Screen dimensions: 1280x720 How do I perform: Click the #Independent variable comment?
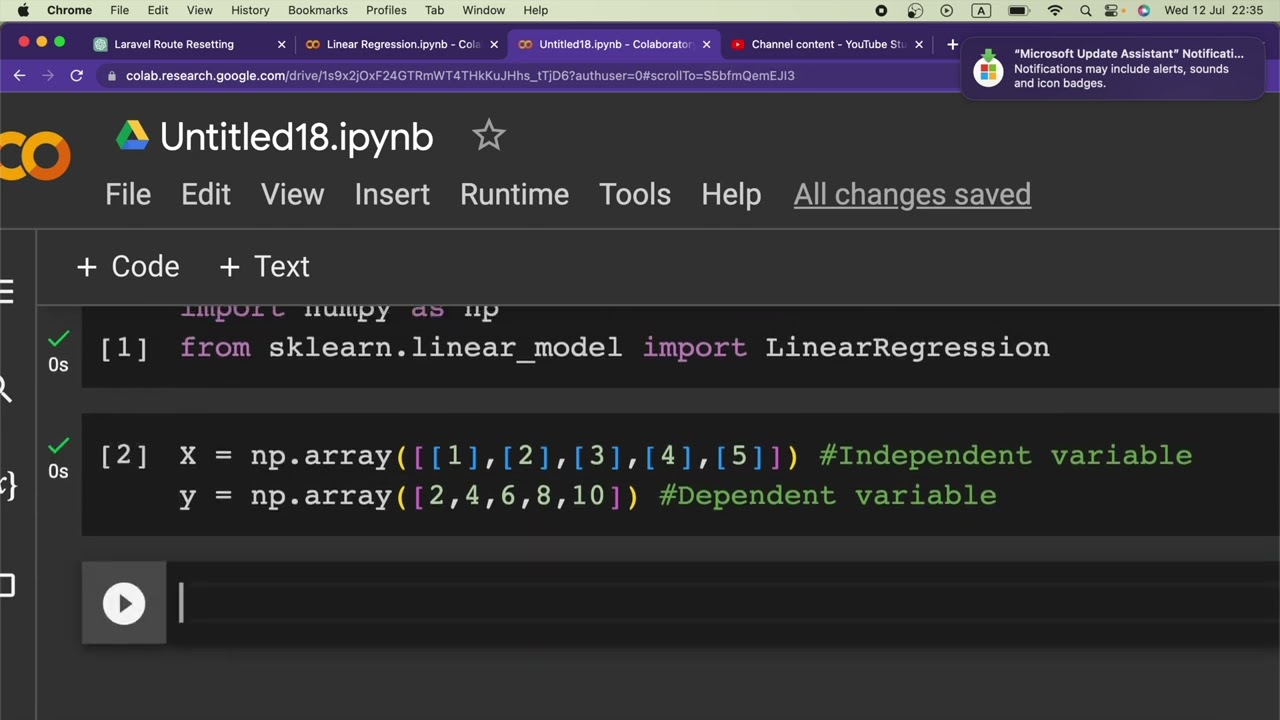pos(1005,455)
